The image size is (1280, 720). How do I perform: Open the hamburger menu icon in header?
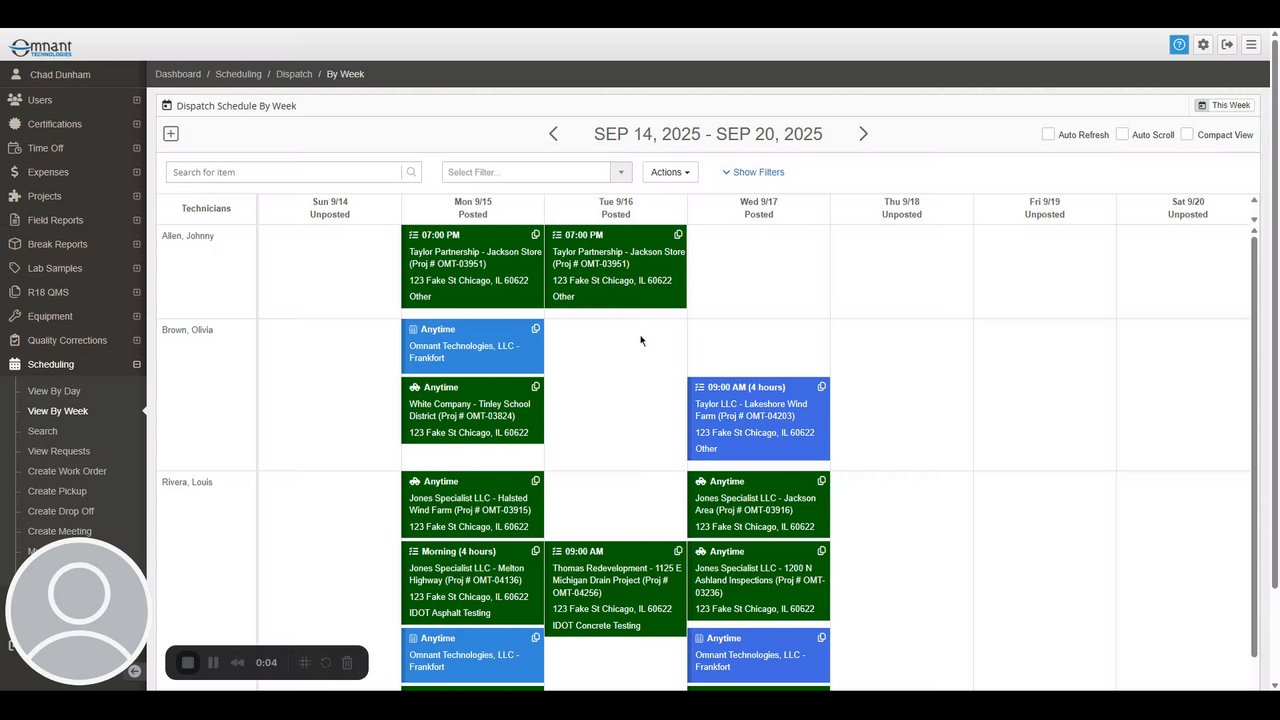1251,44
